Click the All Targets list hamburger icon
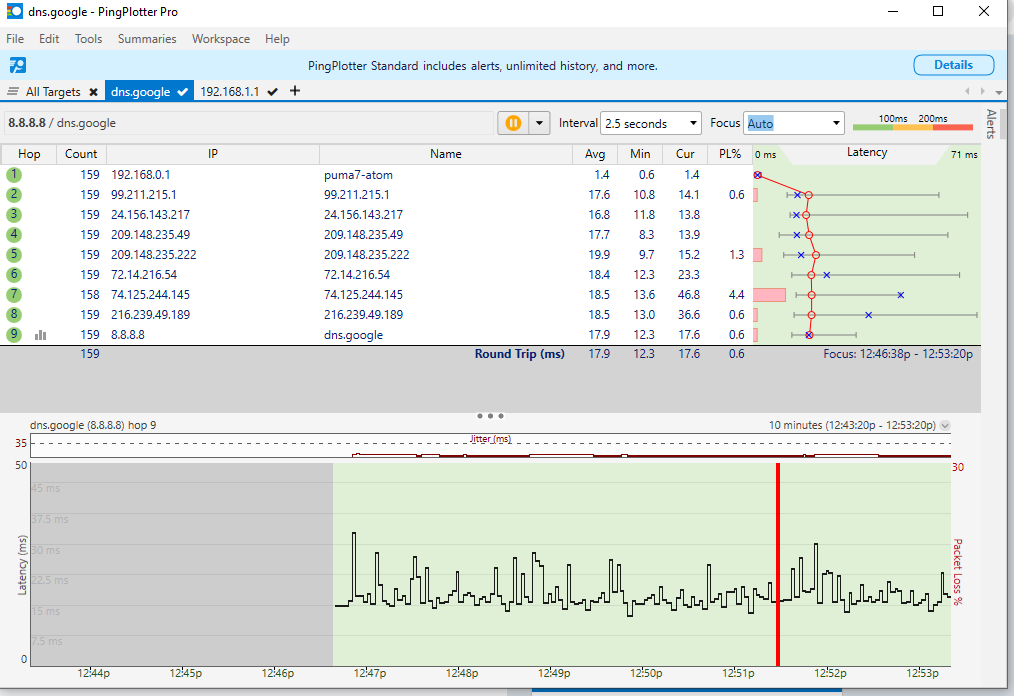Viewport: 1014px width, 696px height. 13,92
